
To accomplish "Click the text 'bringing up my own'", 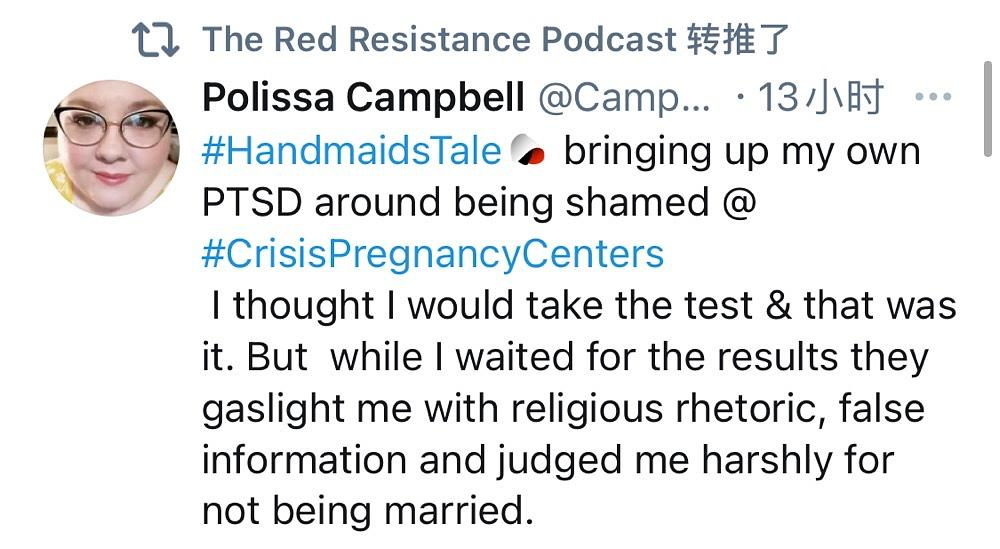I will click(741, 151).
